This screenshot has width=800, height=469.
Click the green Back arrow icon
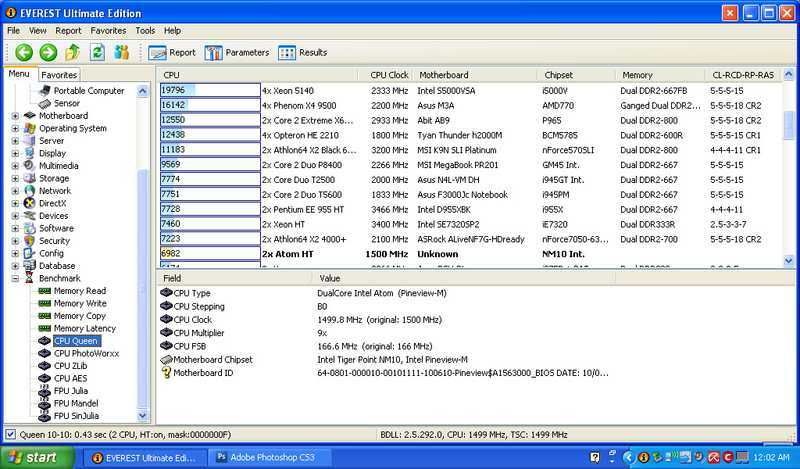[23, 53]
